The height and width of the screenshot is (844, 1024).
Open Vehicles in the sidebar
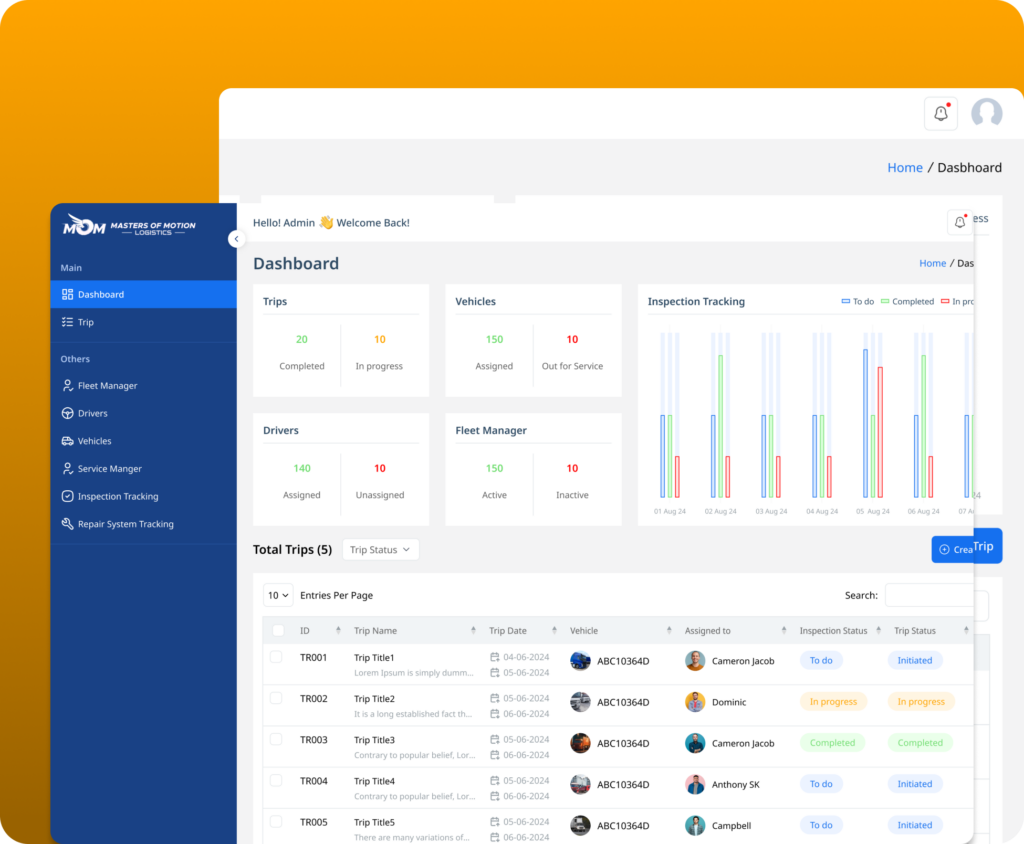pos(144,441)
